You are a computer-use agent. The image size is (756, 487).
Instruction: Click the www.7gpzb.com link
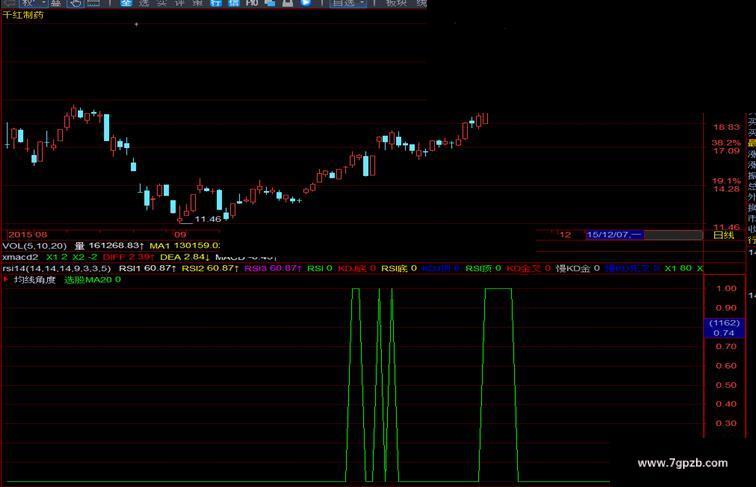(682, 463)
